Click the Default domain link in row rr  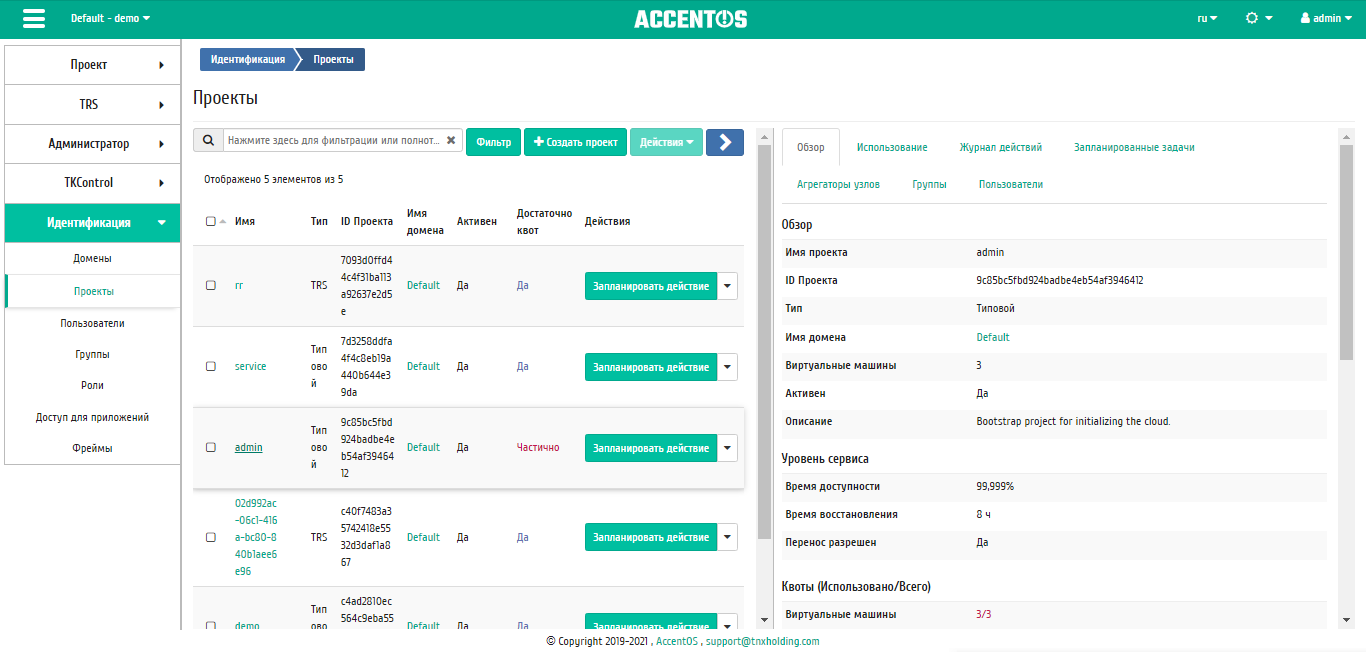click(423, 285)
